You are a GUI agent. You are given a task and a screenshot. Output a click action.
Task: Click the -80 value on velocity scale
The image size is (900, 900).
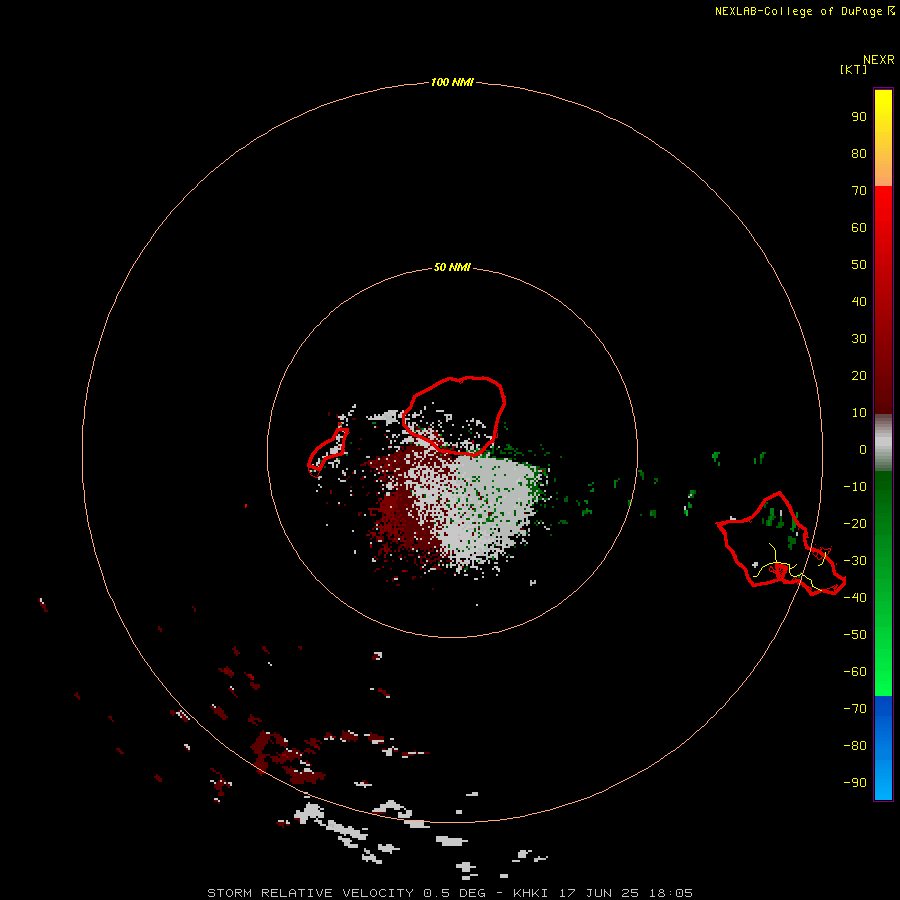point(855,746)
